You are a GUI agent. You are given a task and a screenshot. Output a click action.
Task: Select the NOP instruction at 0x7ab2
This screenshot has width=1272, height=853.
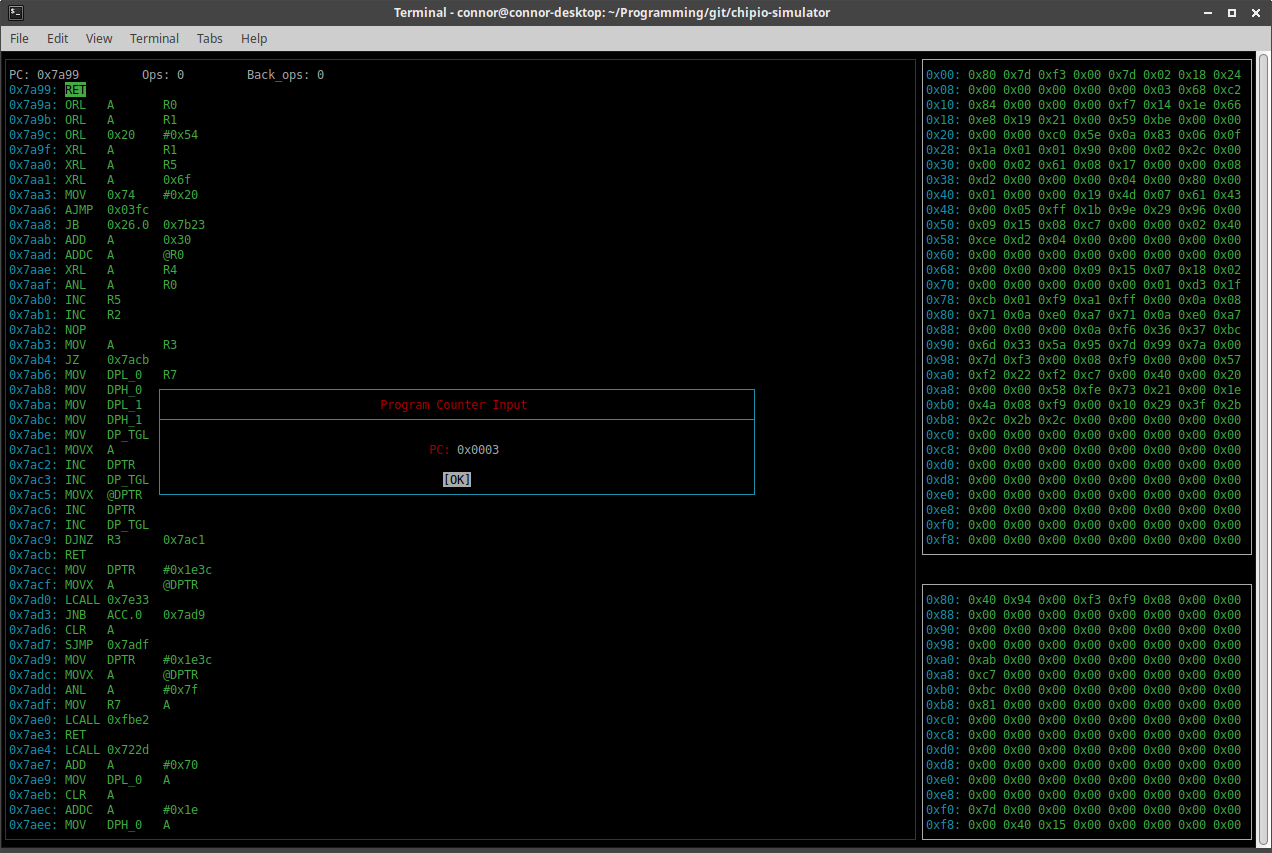(x=48, y=330)
